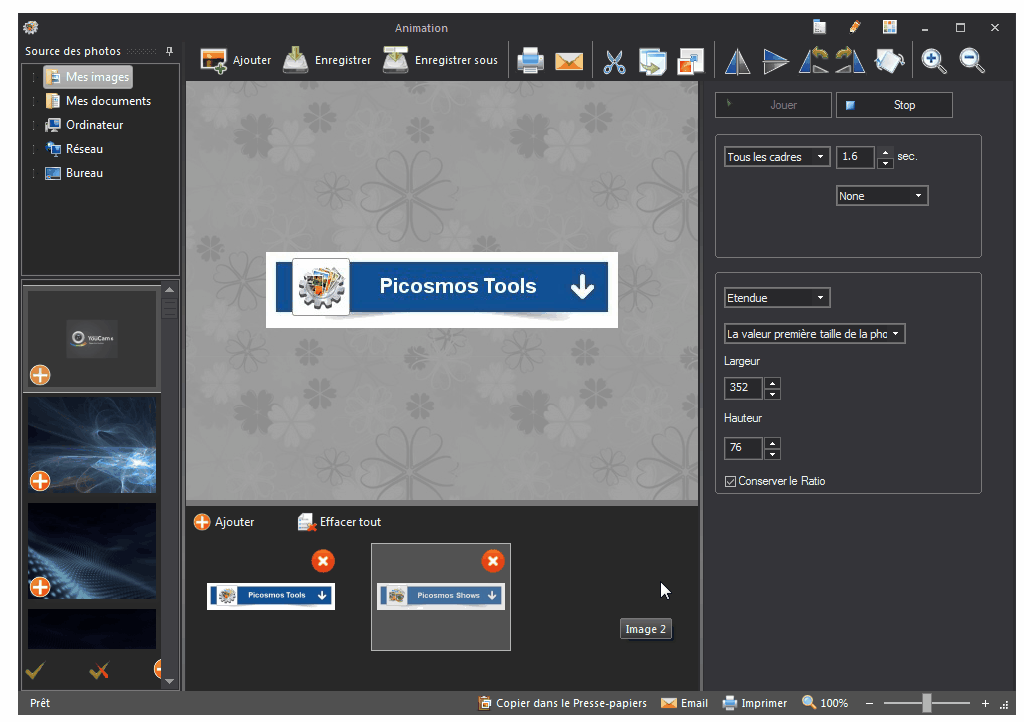Expand the Mes documents tree node
Viewport: 1024px width, 722px height.
pos(33,101)
